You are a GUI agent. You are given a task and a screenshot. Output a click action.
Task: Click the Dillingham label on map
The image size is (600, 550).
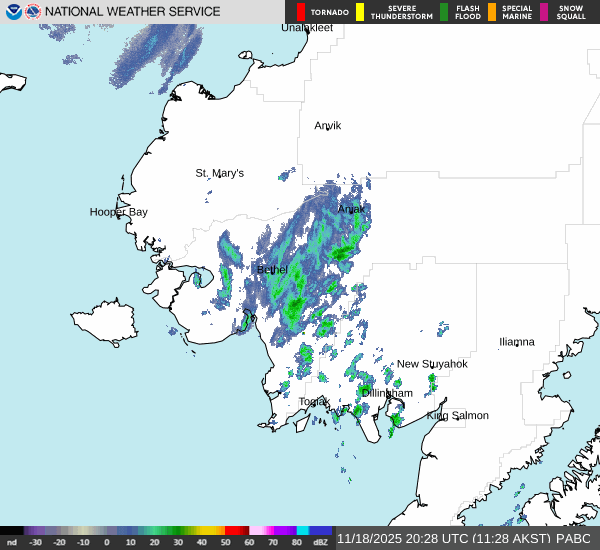coord(387,393)
